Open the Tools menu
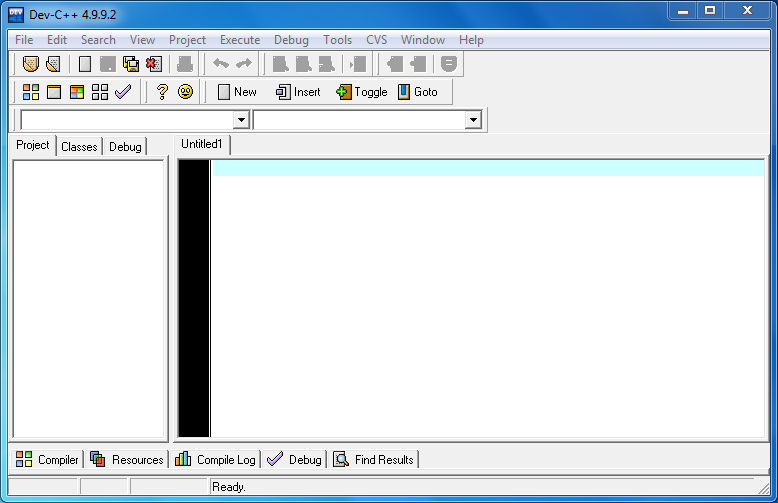This screenshot has width=778, height=503. click(337, 40)
